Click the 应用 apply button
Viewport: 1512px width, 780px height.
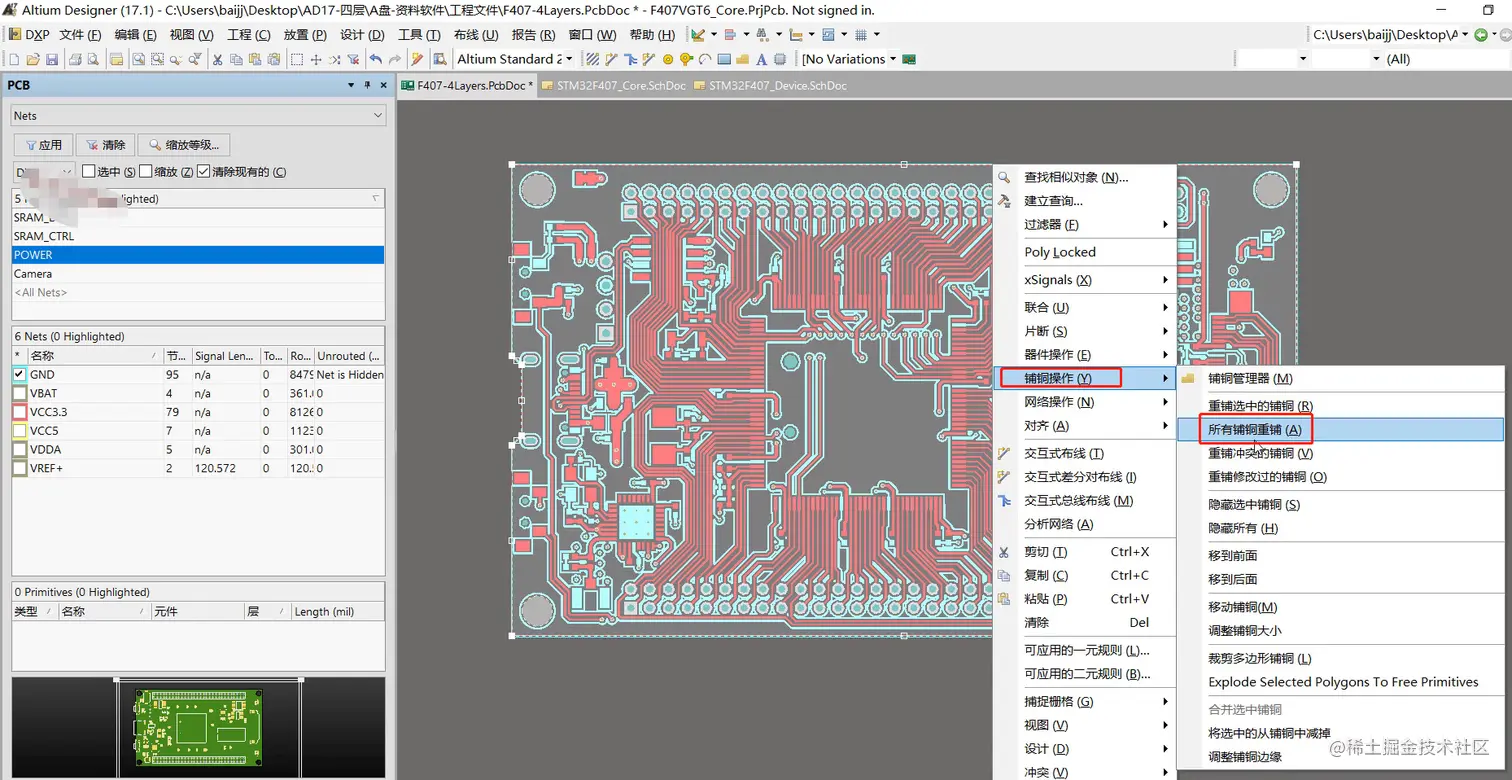[x=43, y=145]
